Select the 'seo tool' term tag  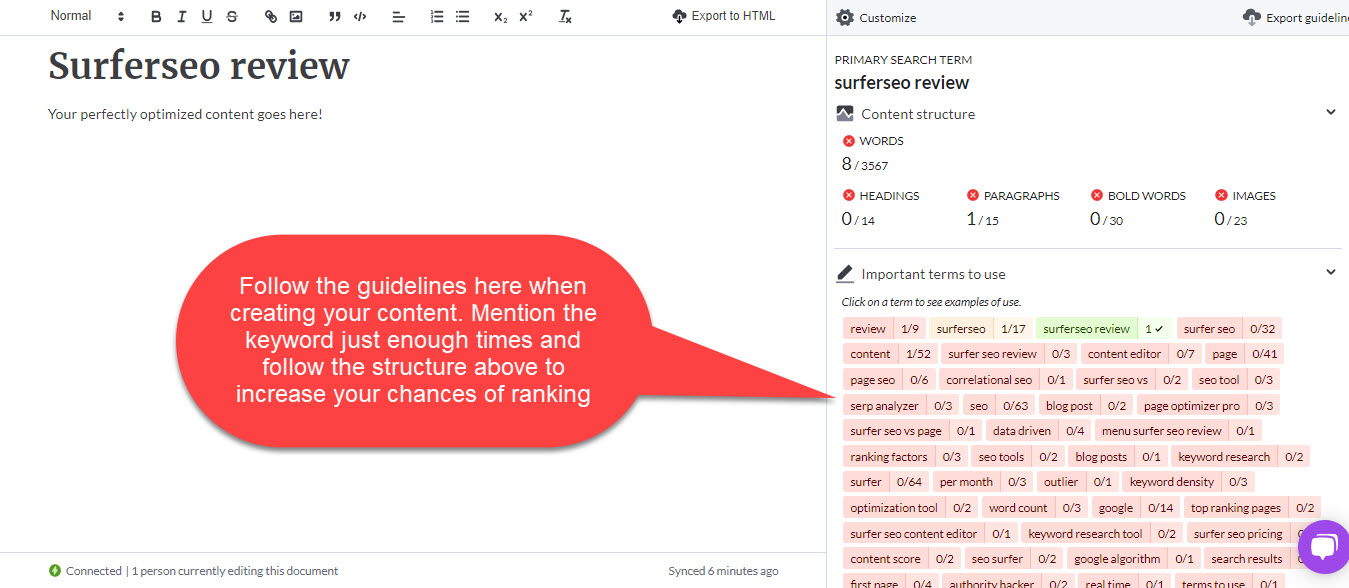tap(1236, 380)
